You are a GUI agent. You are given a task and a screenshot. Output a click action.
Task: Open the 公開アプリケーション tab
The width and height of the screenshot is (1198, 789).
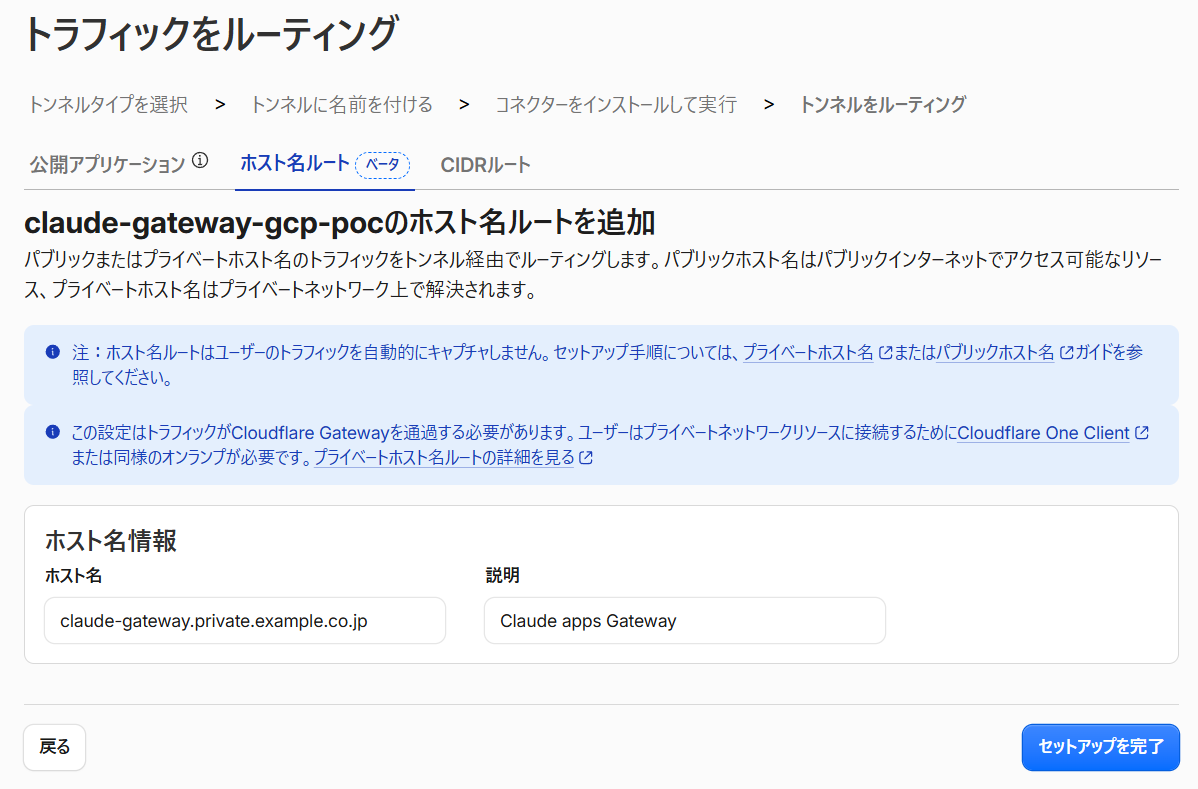click(107, 164)
